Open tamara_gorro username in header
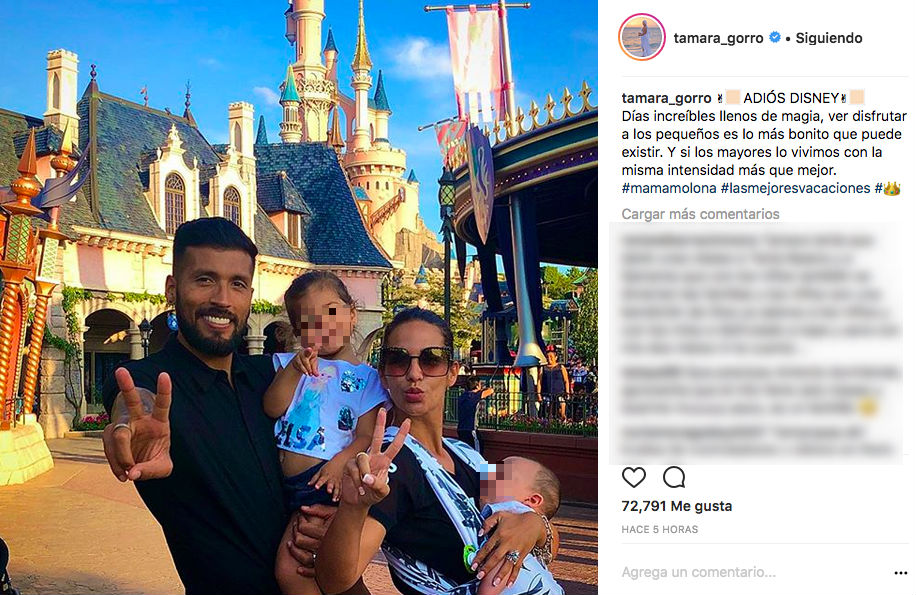 [x=718, y=38]
